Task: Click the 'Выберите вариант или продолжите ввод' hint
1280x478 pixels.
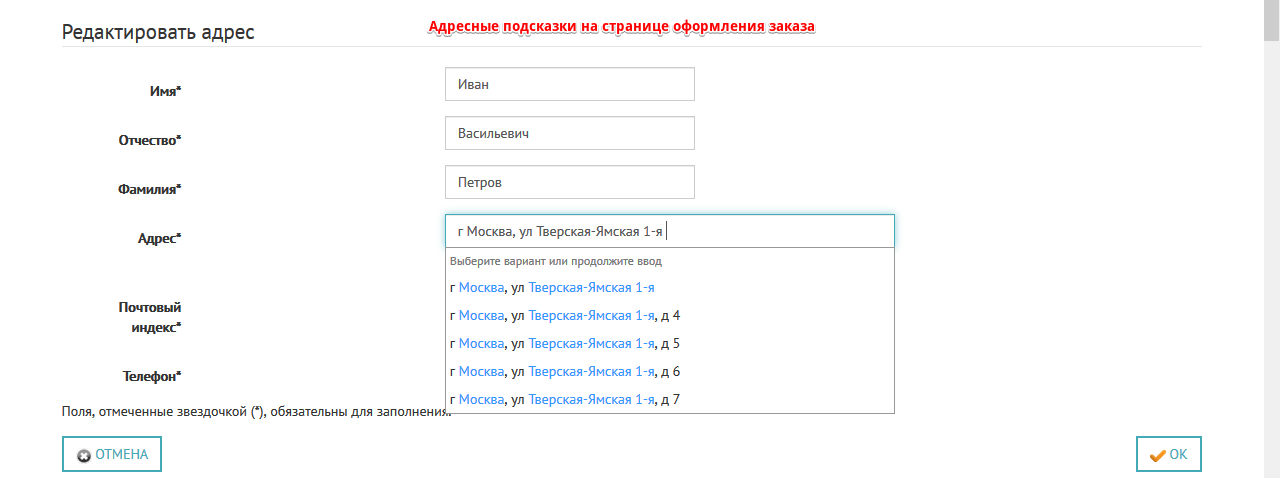Action: point(556,261)
